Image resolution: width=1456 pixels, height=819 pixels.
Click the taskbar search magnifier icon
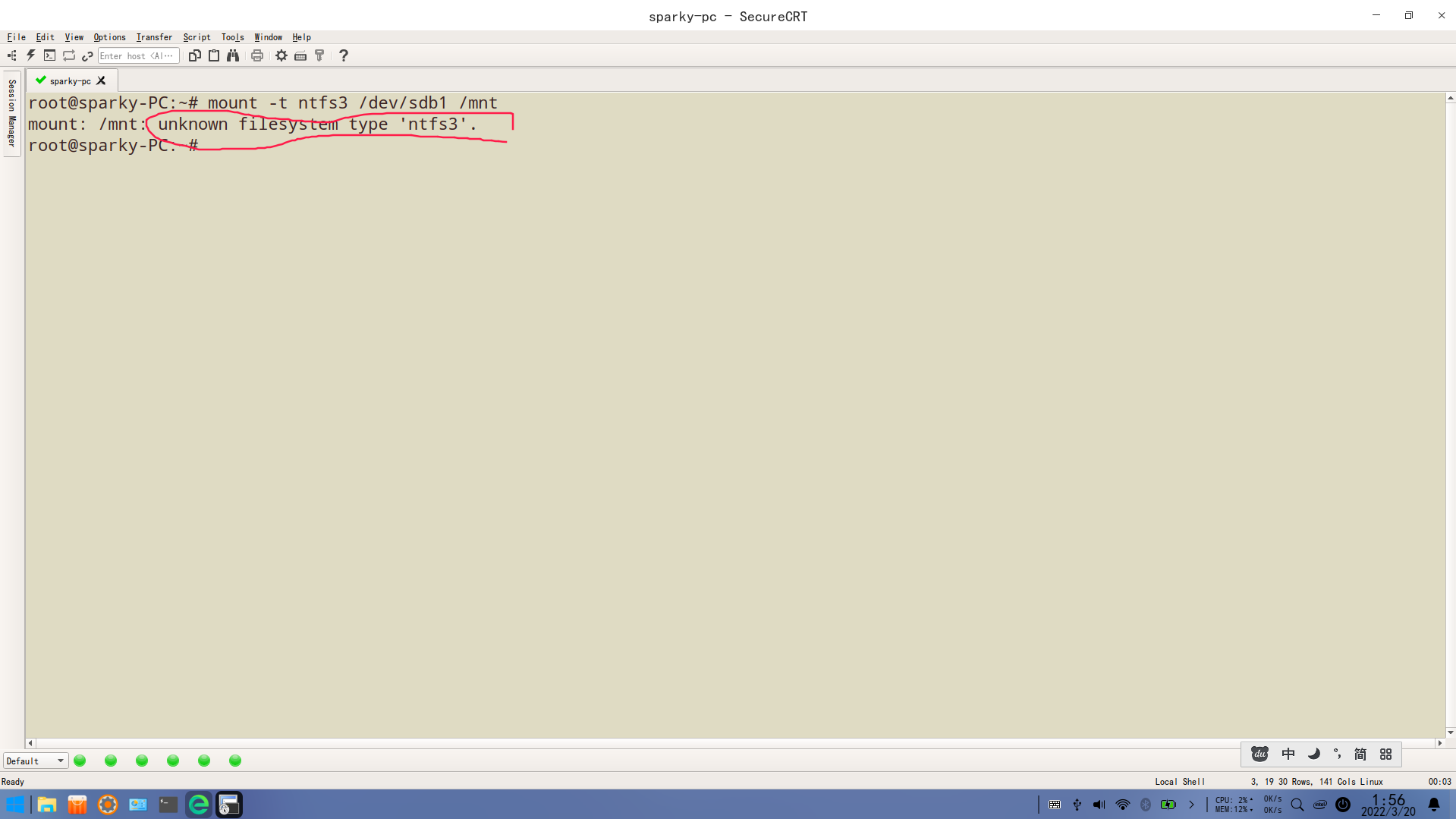(x=1297, y=805)
